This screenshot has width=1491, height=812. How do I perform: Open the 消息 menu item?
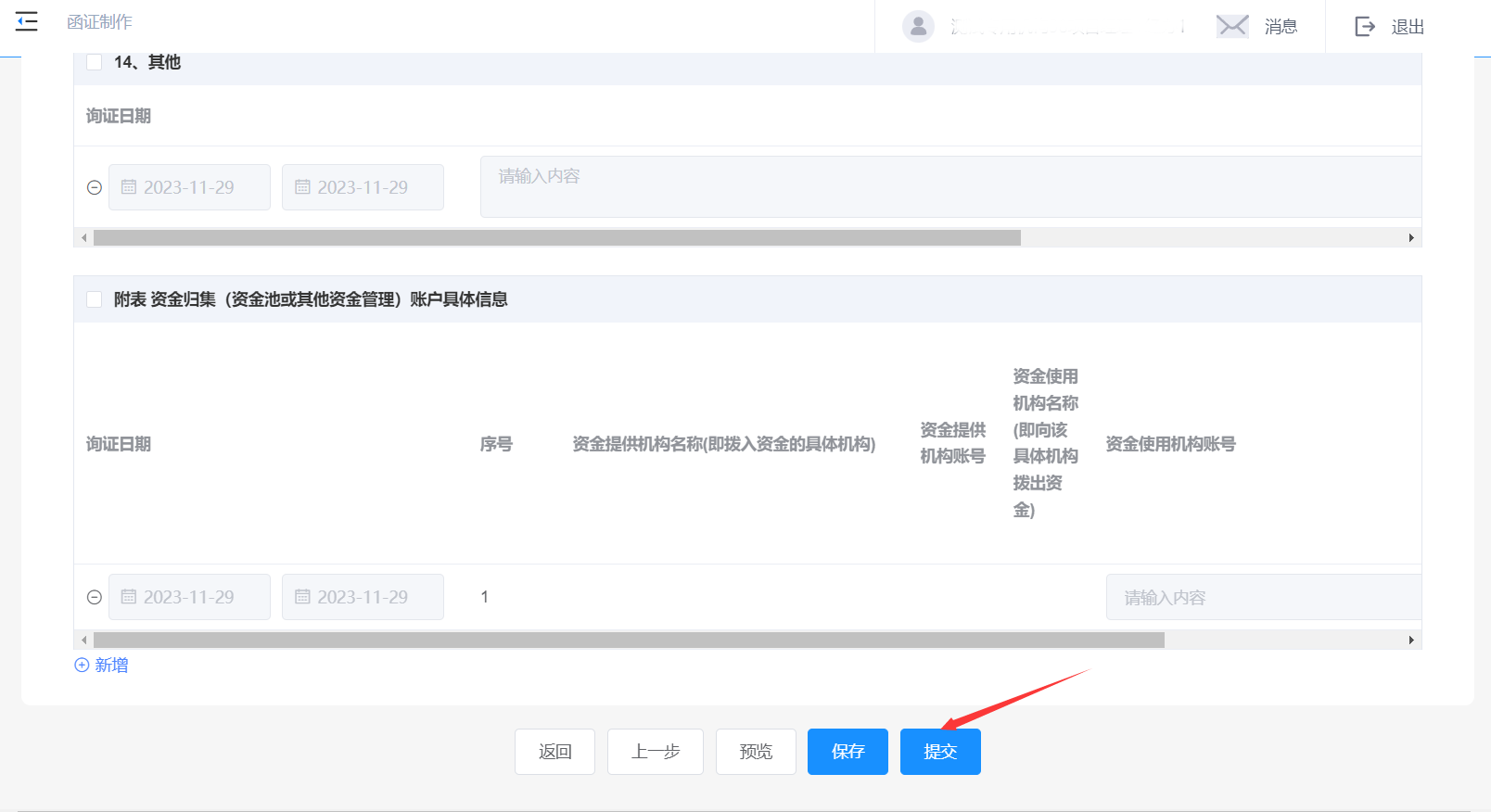pos(1281,27)
